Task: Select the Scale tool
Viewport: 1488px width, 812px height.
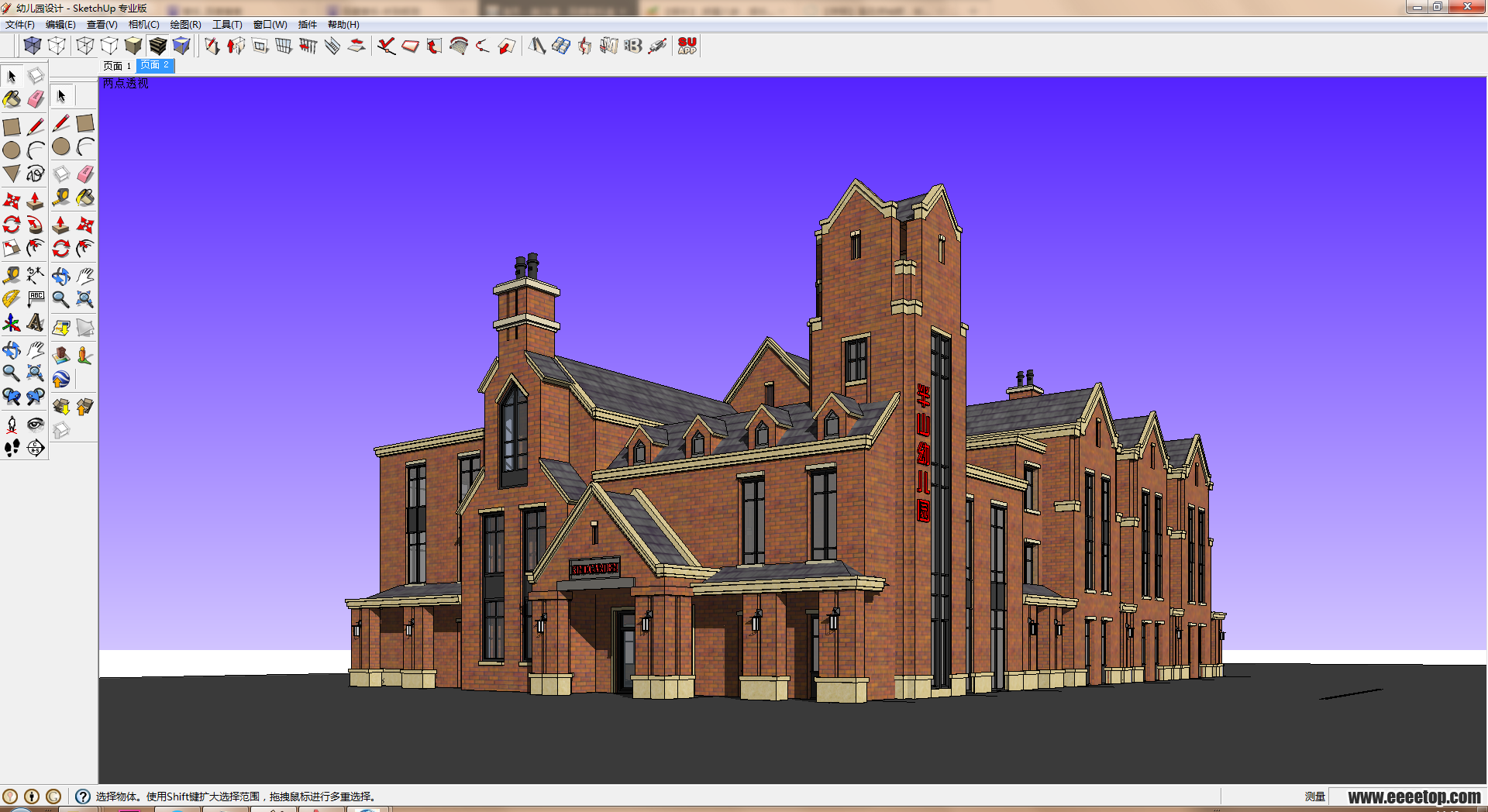Action: [x=12, y=249]
